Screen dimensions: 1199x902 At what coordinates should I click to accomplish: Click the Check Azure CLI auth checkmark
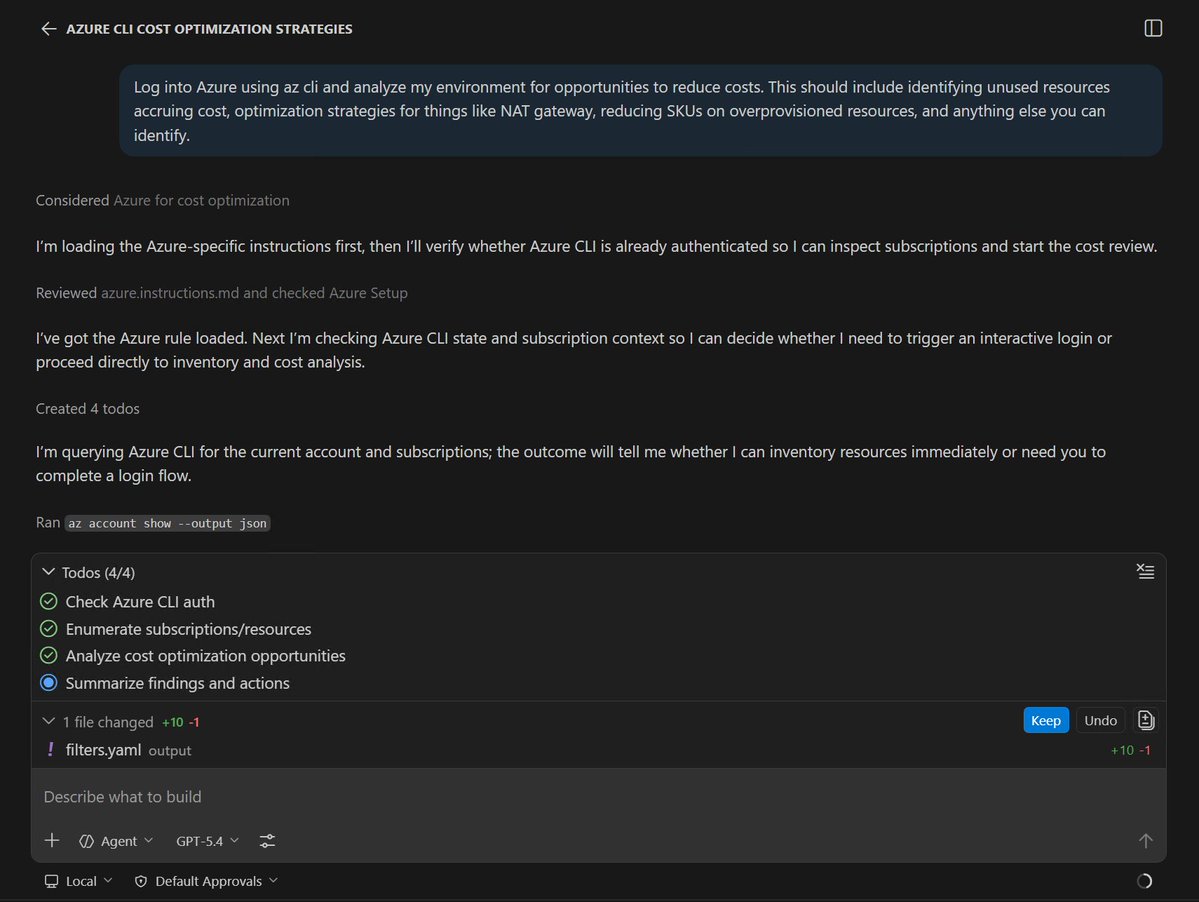tap(49, 602)
